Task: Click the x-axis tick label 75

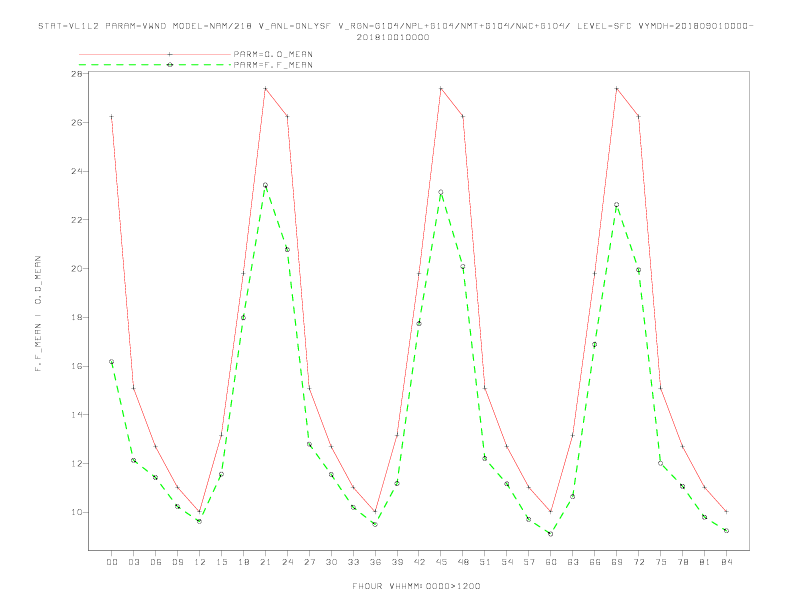Action: pyautogui.click(x=661, y=562)
